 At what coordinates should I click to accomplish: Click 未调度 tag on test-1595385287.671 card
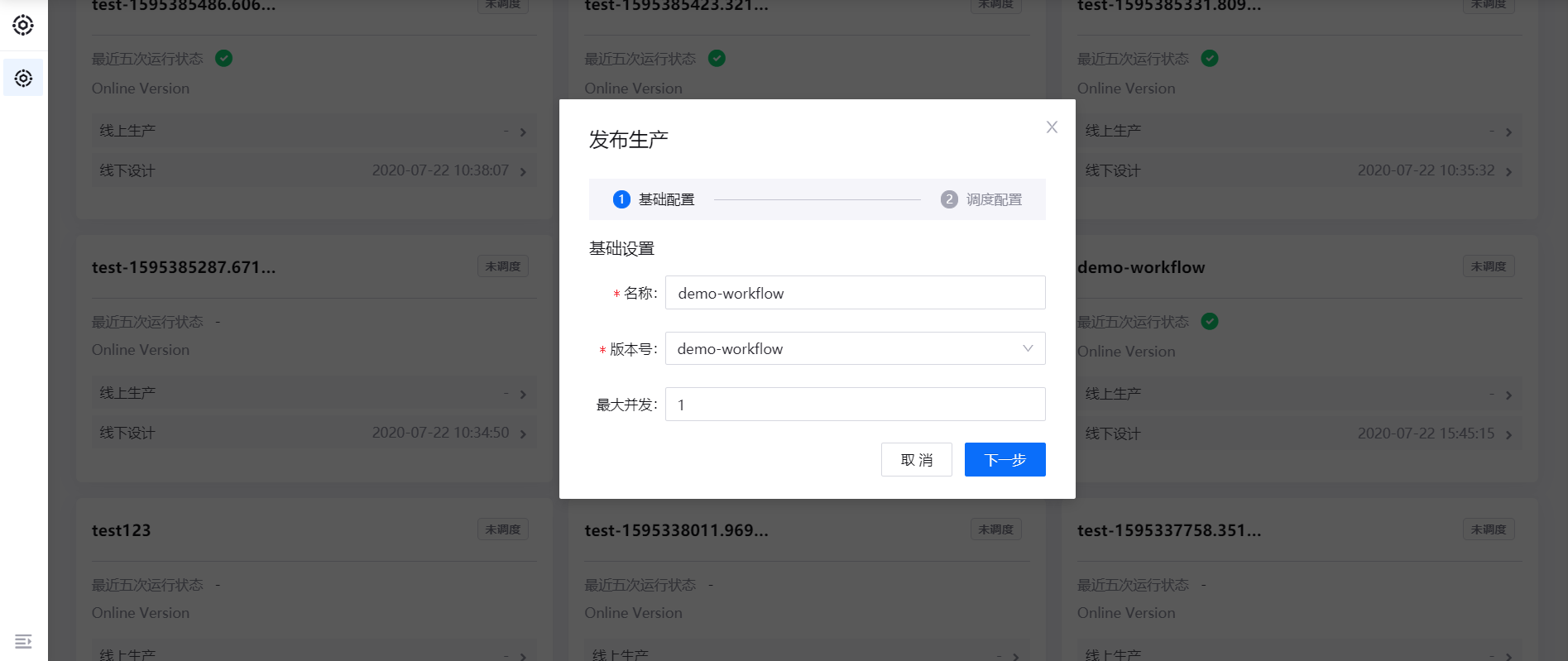(x=503, y=266)
